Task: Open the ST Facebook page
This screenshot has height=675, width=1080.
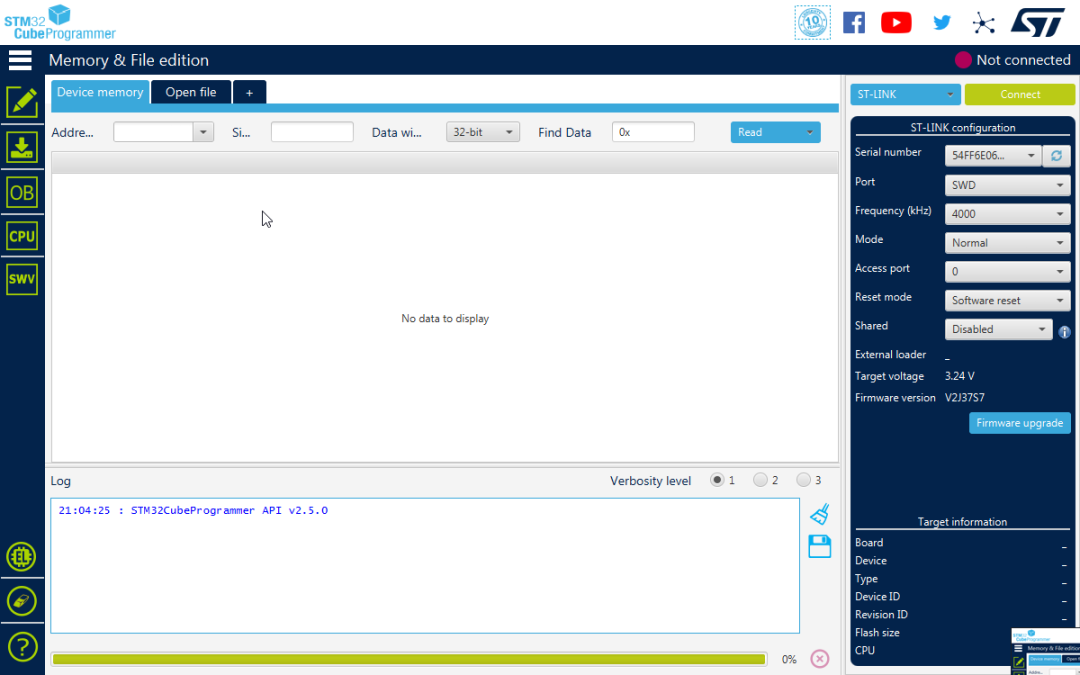Action: tap(854, 22)
